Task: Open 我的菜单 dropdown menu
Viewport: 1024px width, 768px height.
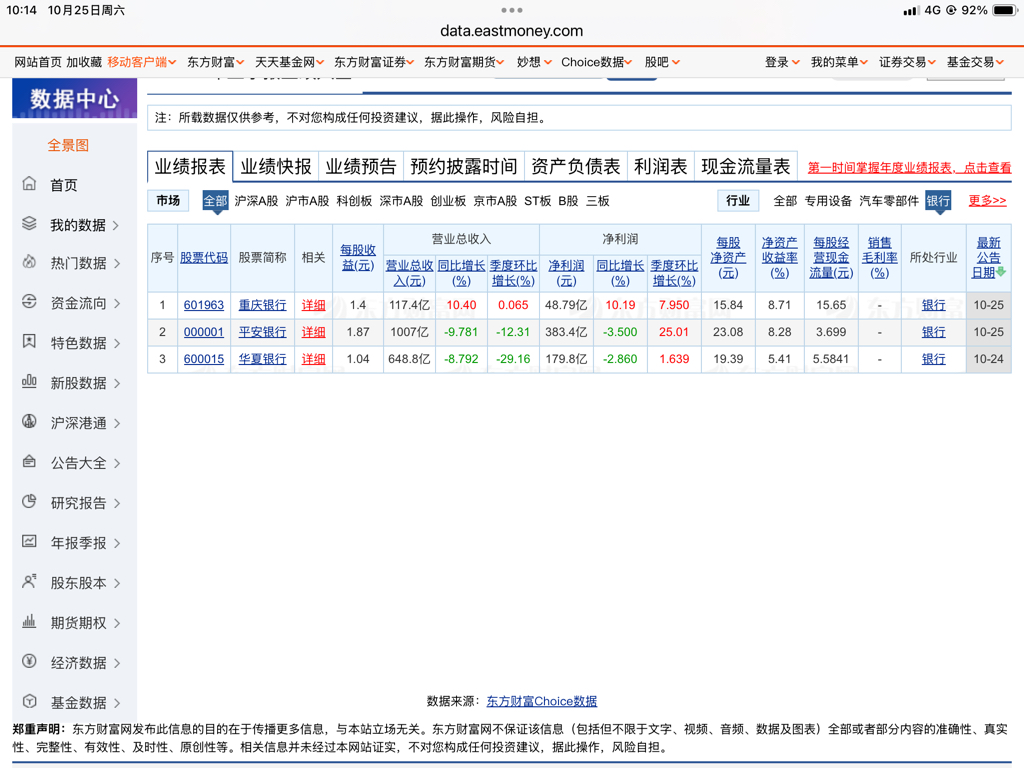Action: (x=839, y=62)
